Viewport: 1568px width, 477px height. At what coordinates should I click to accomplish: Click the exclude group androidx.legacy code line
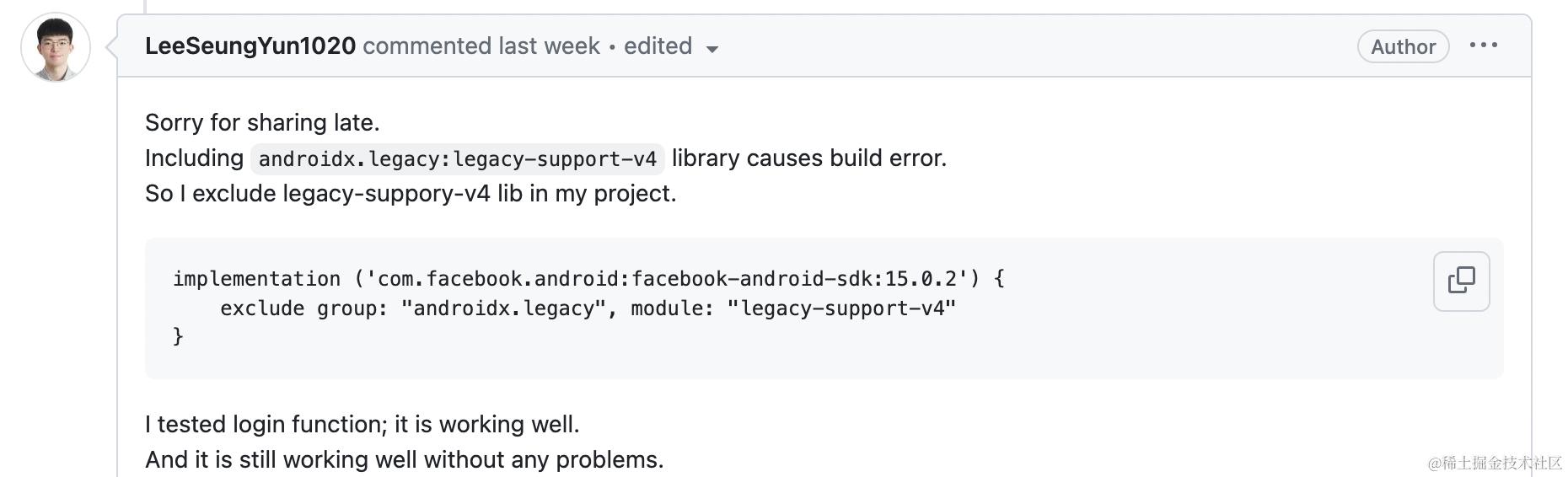tap(588, 308)
